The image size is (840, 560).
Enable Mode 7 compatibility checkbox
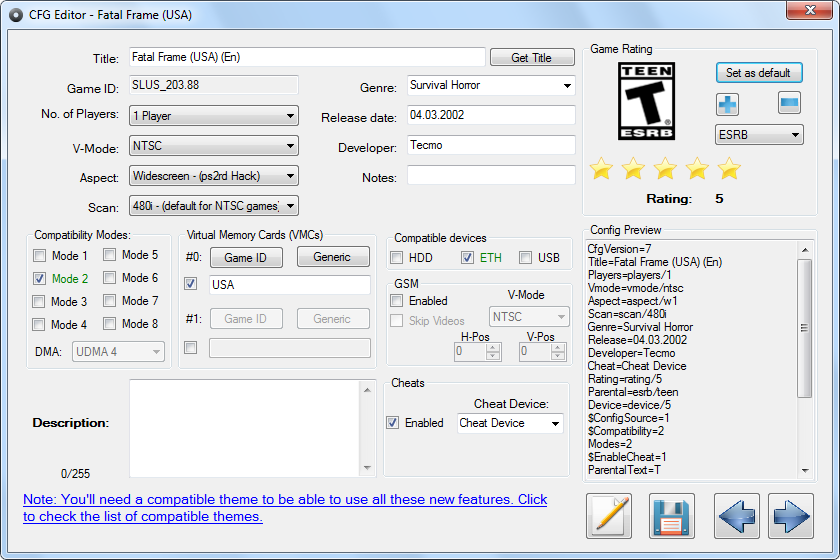pos(109,301)
